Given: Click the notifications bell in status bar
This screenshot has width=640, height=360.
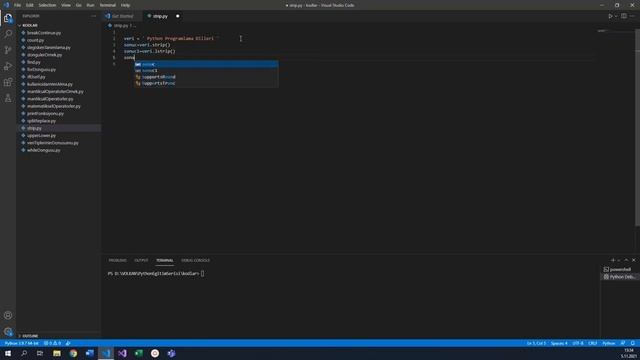Looking at the screenshot, I should 633,343.
